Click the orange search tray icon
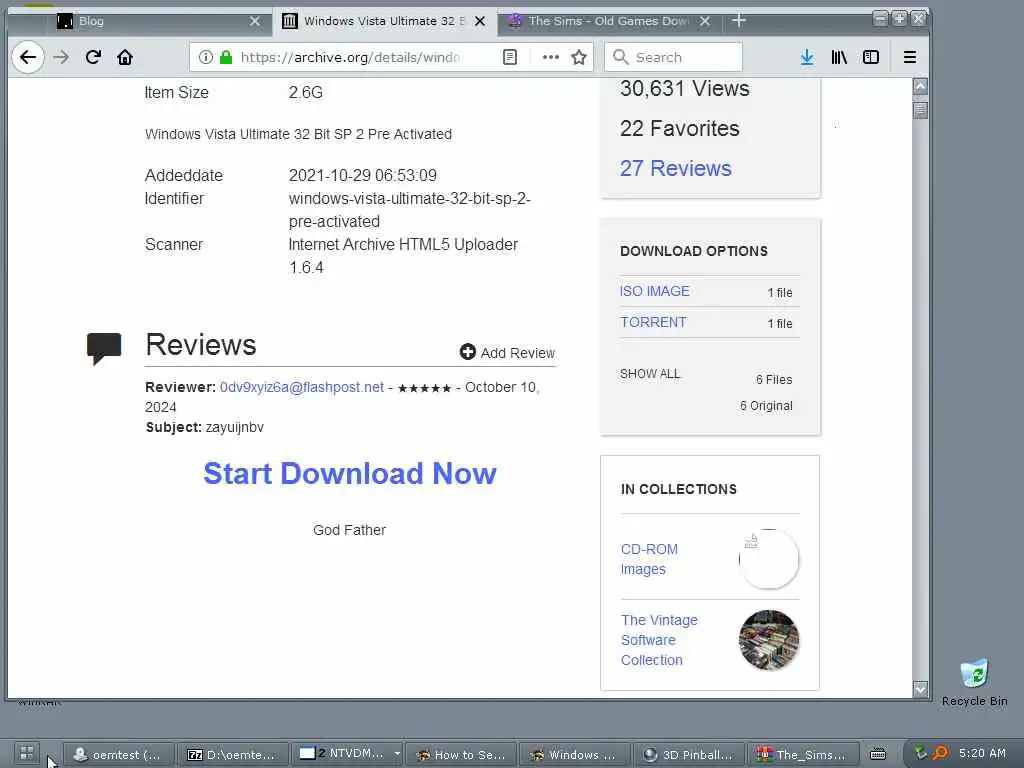1024x768 pixels. point(940,753)
